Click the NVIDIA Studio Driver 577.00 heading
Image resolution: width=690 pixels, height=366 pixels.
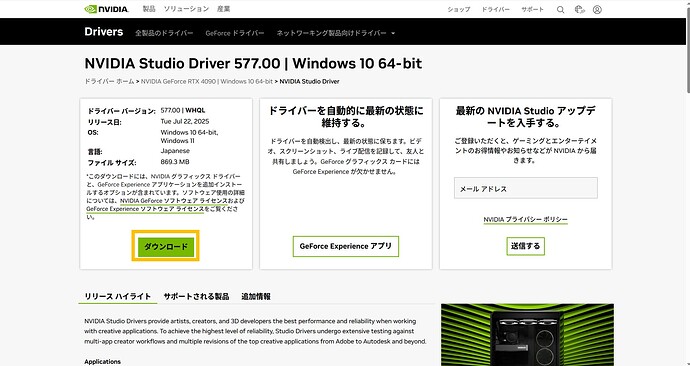pyautogui.click(x=253, y=63)
